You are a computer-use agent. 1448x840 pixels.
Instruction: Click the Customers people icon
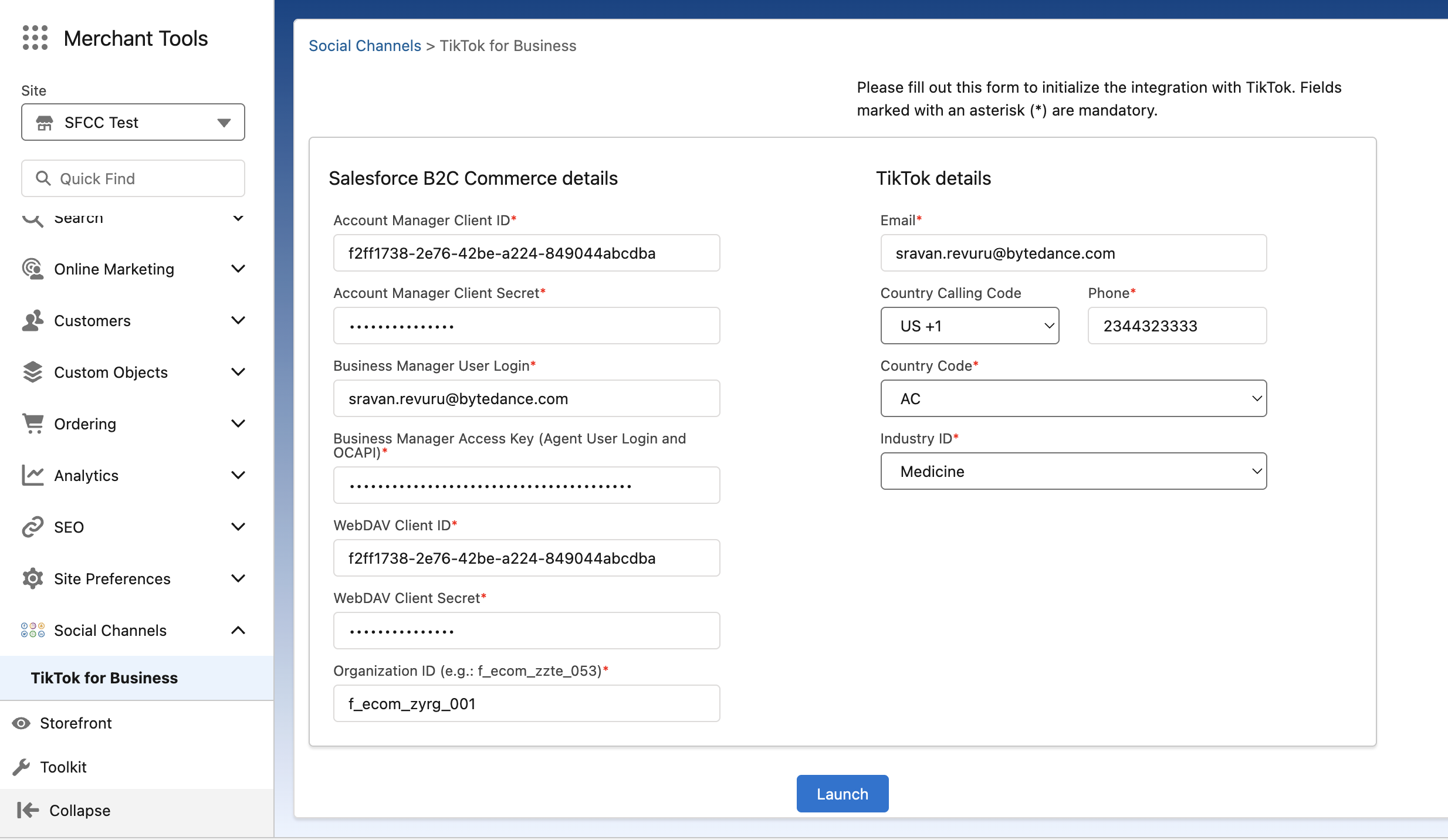(33, 320)
